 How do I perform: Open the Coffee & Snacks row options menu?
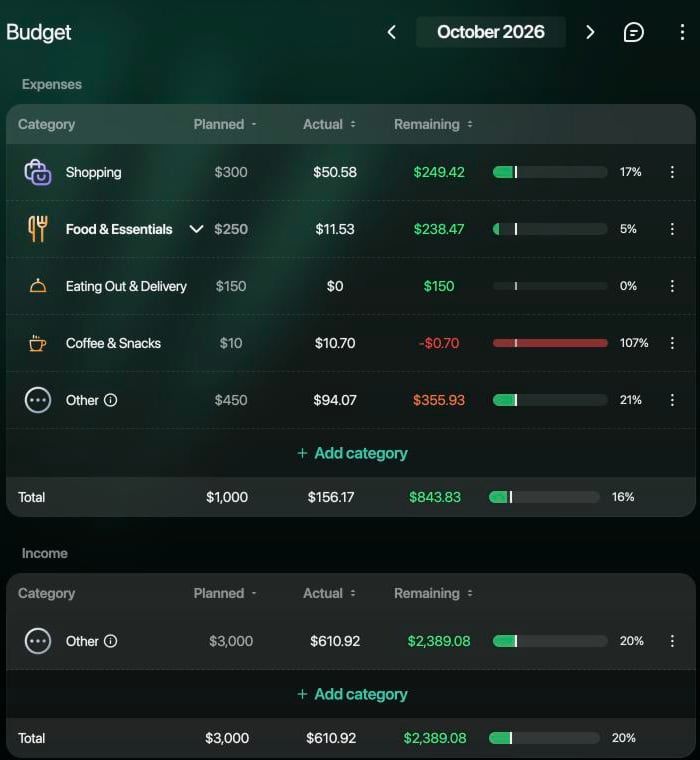pos(672,343)
